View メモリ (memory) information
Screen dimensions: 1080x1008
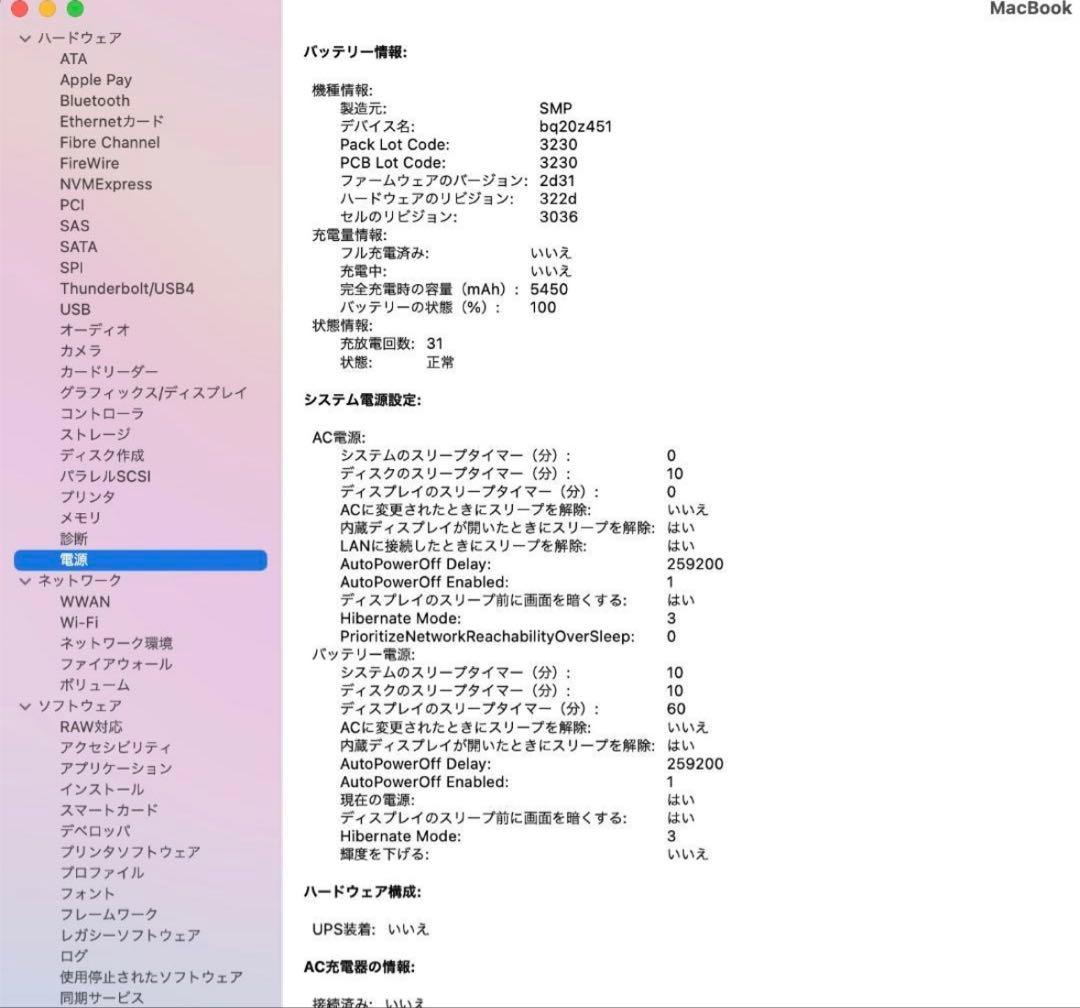click(80, 517)
